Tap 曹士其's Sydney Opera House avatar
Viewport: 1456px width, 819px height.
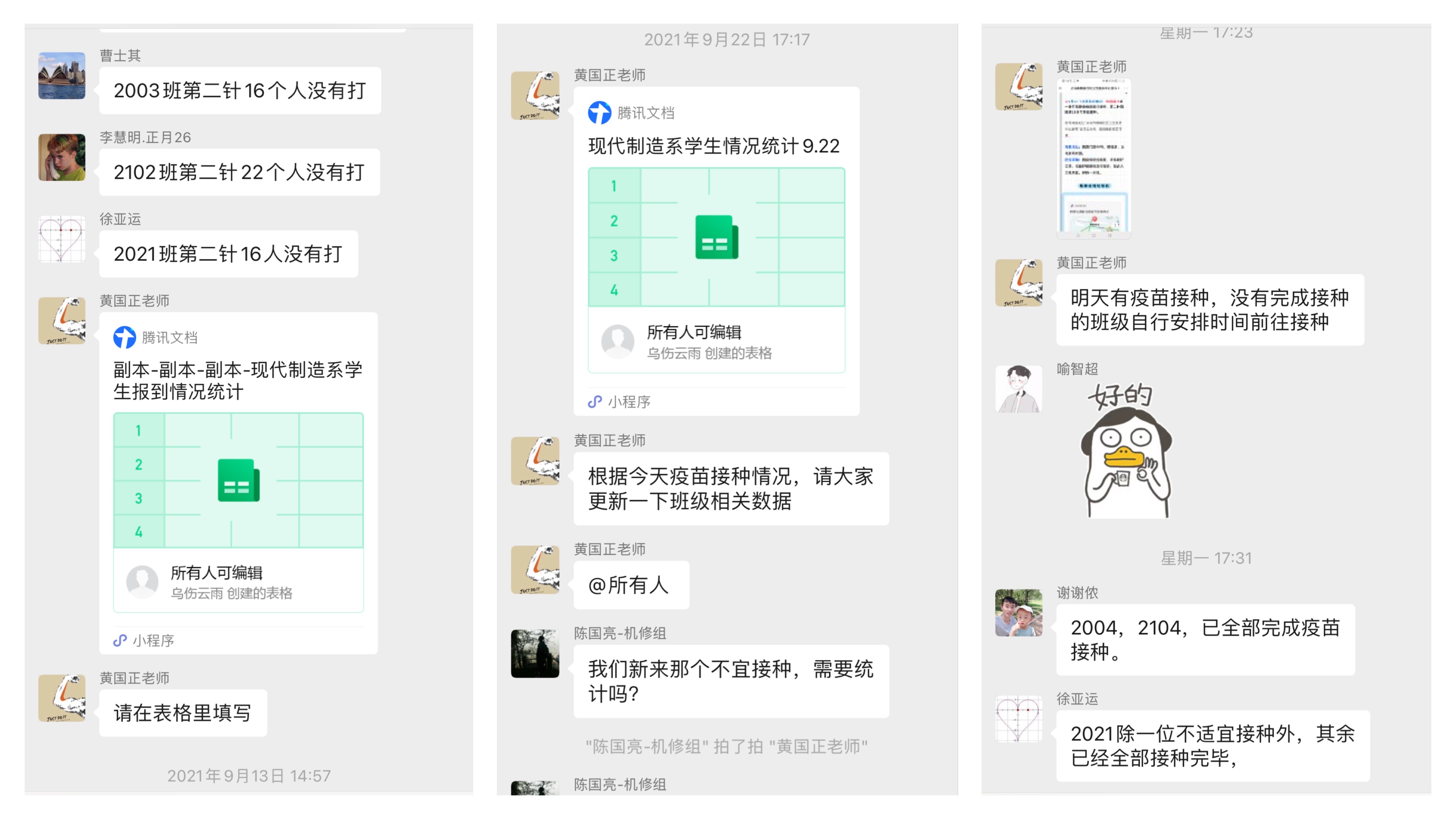coord(62,76)
